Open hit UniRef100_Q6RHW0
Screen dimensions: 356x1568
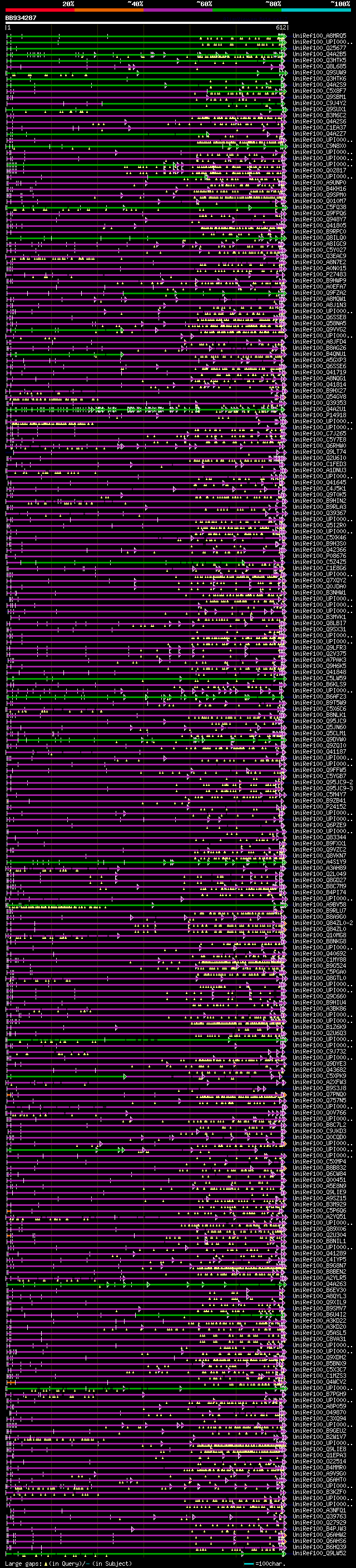coord(319,446)
